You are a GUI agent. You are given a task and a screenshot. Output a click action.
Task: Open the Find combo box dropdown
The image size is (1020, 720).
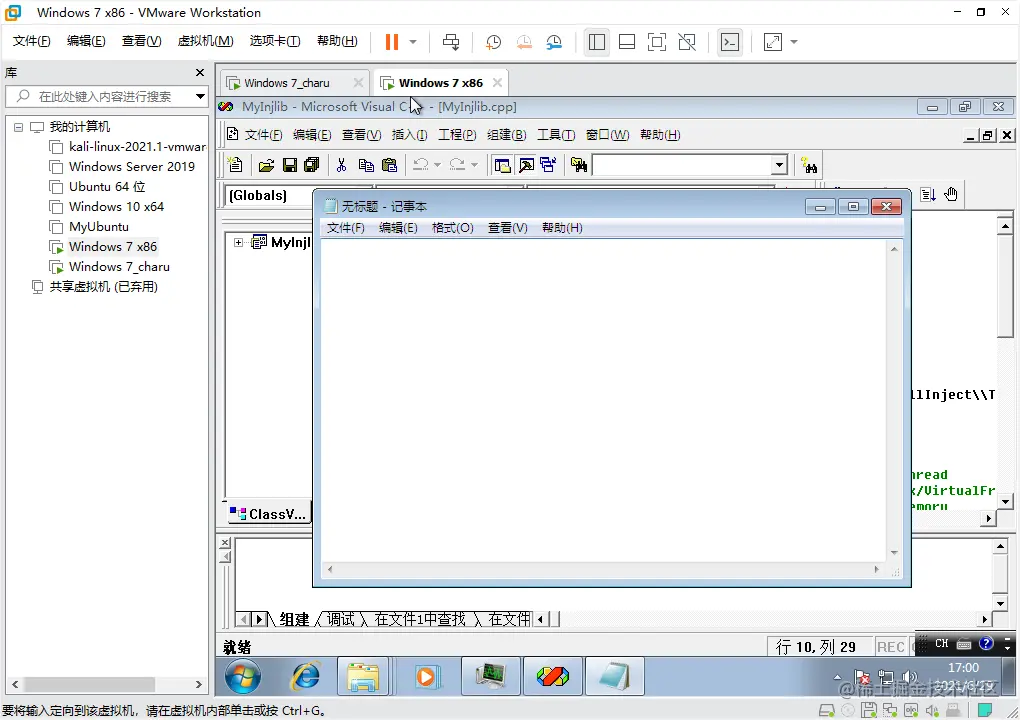(x=779, y=165)
